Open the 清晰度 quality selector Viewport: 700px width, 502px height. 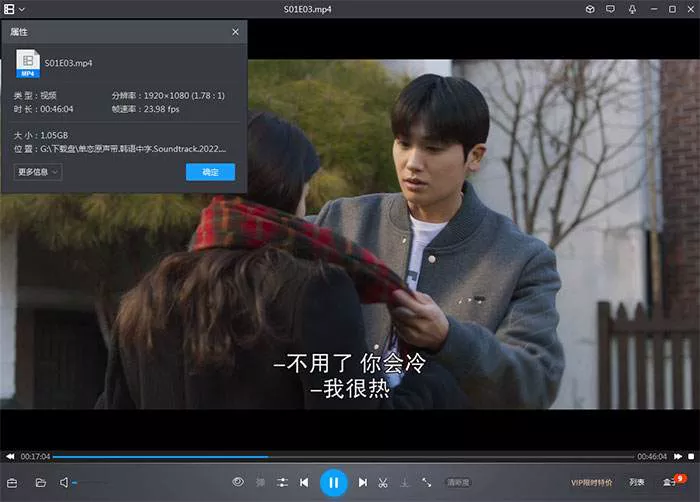(458, 483)
